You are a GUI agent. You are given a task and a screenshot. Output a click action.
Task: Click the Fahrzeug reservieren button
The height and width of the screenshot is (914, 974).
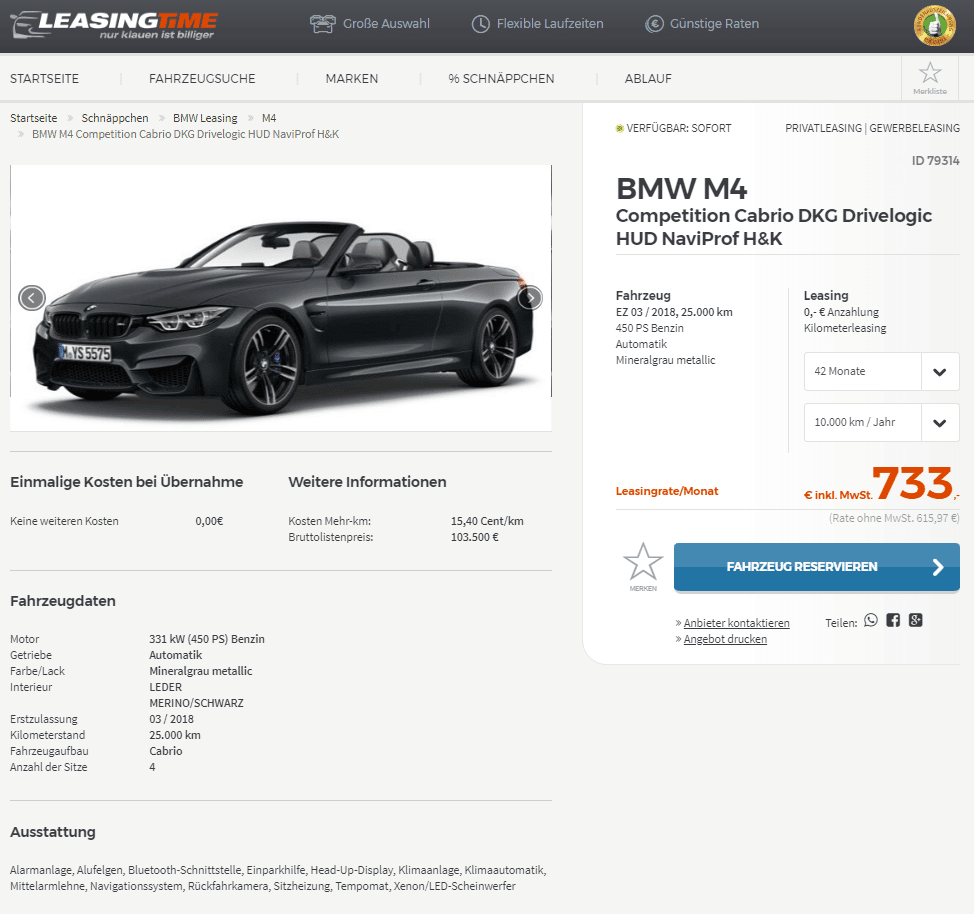click(x=817, y=567)
